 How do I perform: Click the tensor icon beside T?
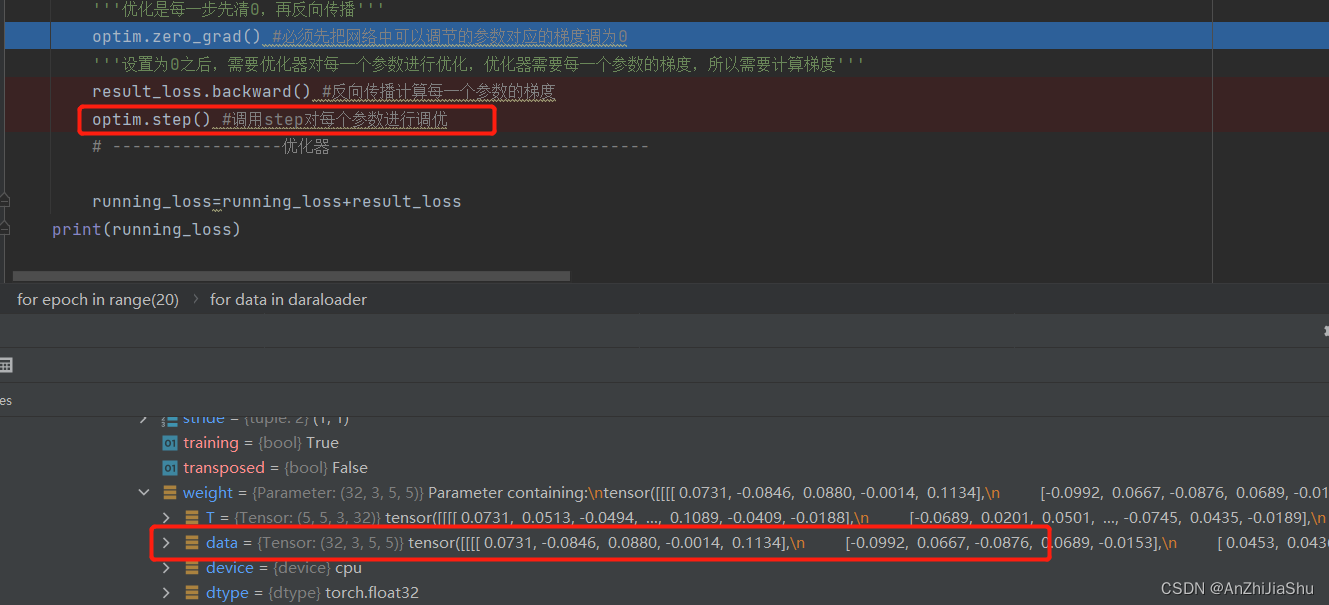193,518
